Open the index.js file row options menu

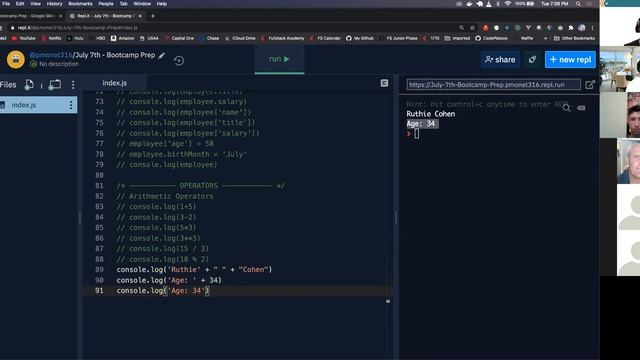[x=71, y=105]
